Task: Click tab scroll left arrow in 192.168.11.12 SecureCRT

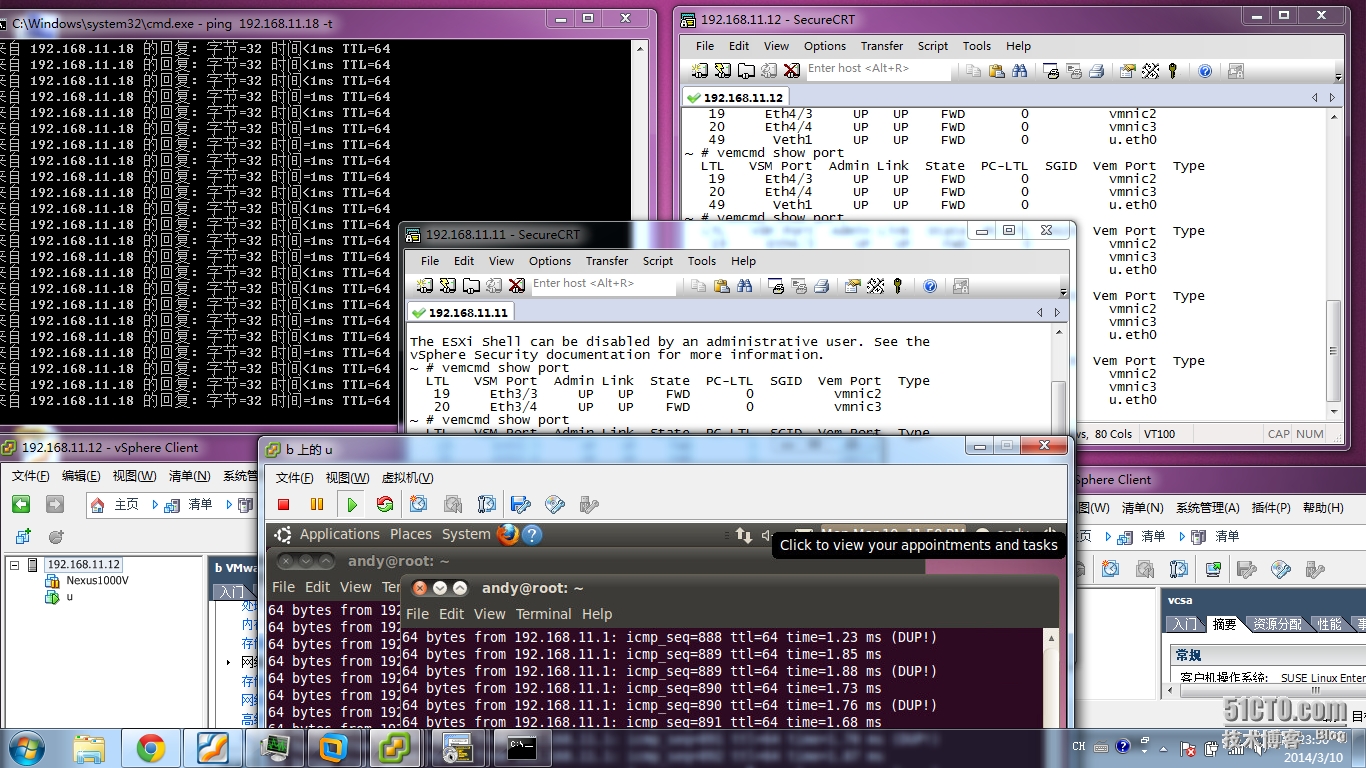Action: pos(1315,98)
